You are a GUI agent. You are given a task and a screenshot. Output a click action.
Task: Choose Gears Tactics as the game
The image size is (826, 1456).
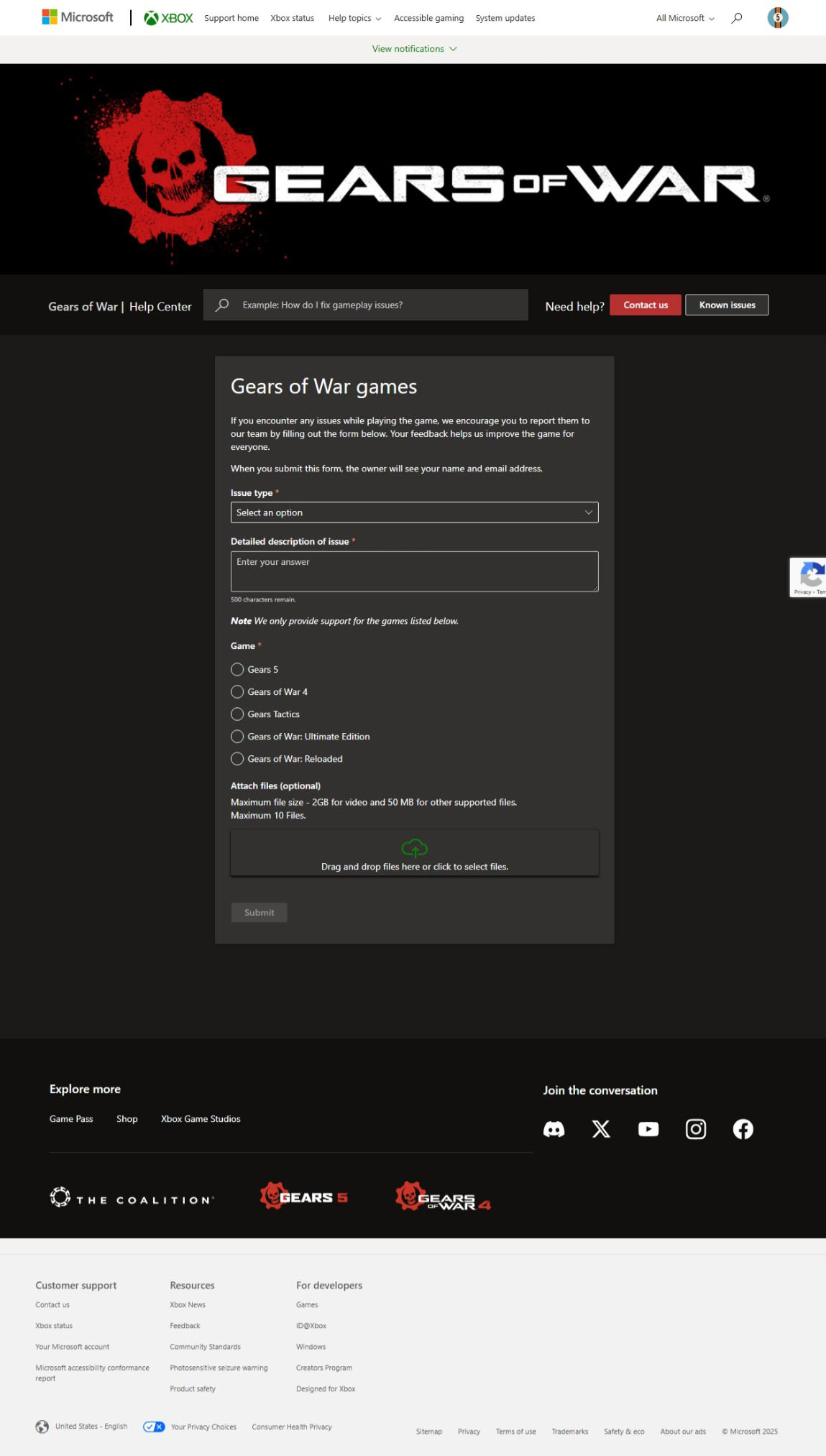click(237, 714)
